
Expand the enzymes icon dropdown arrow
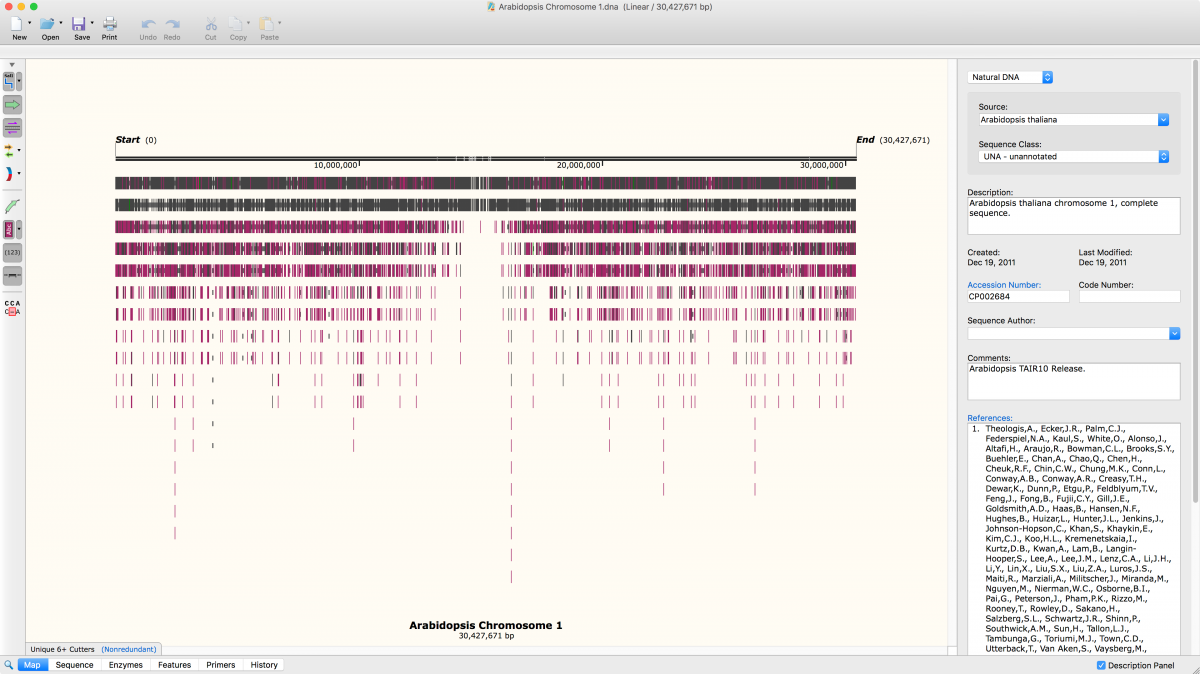19,81
